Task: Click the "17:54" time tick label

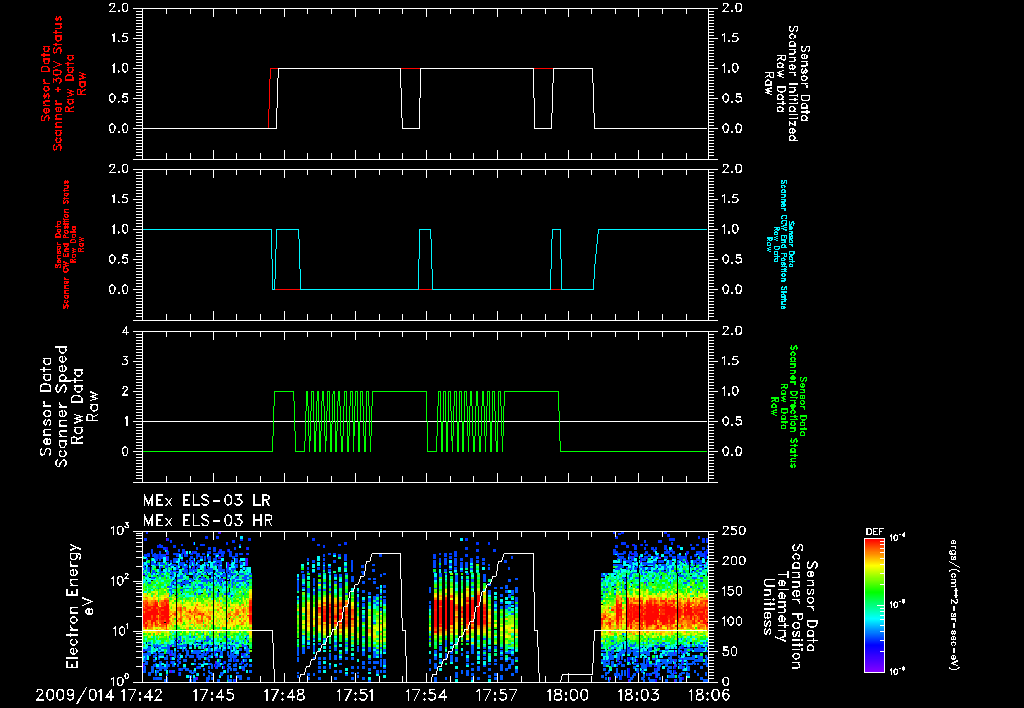Action: [426, 694]
